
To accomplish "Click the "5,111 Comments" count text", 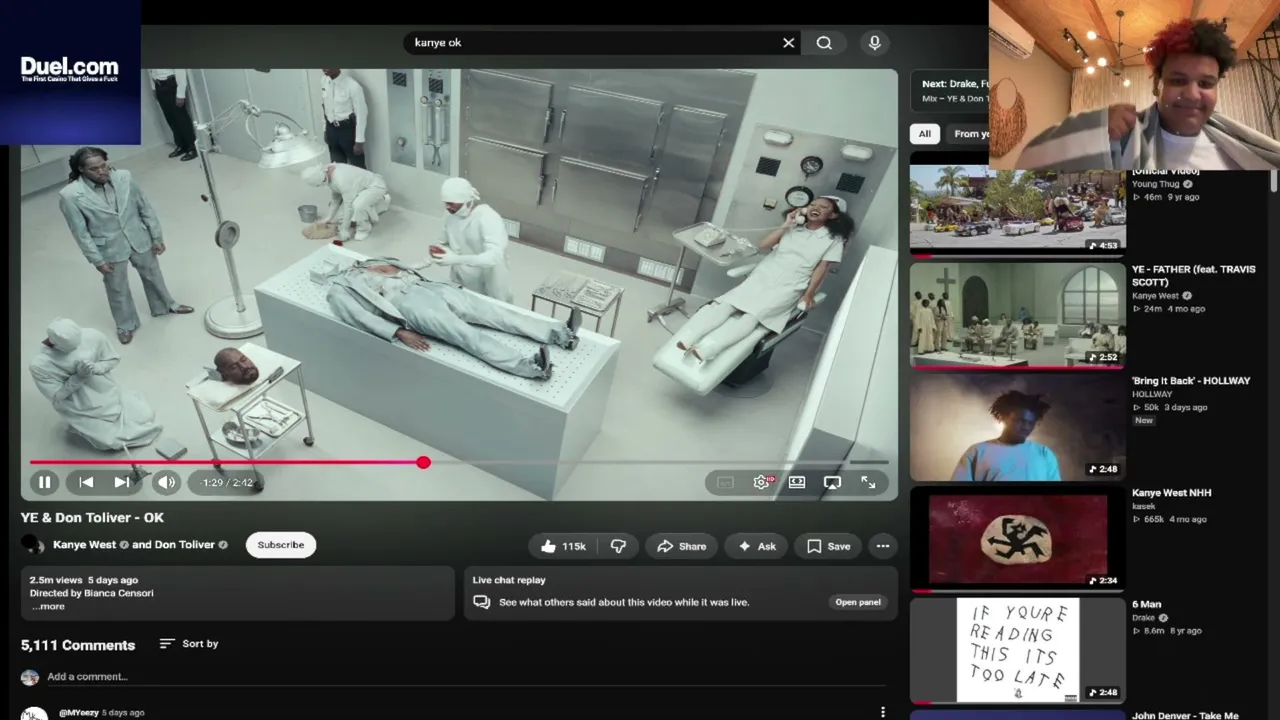I will [78, 645].
